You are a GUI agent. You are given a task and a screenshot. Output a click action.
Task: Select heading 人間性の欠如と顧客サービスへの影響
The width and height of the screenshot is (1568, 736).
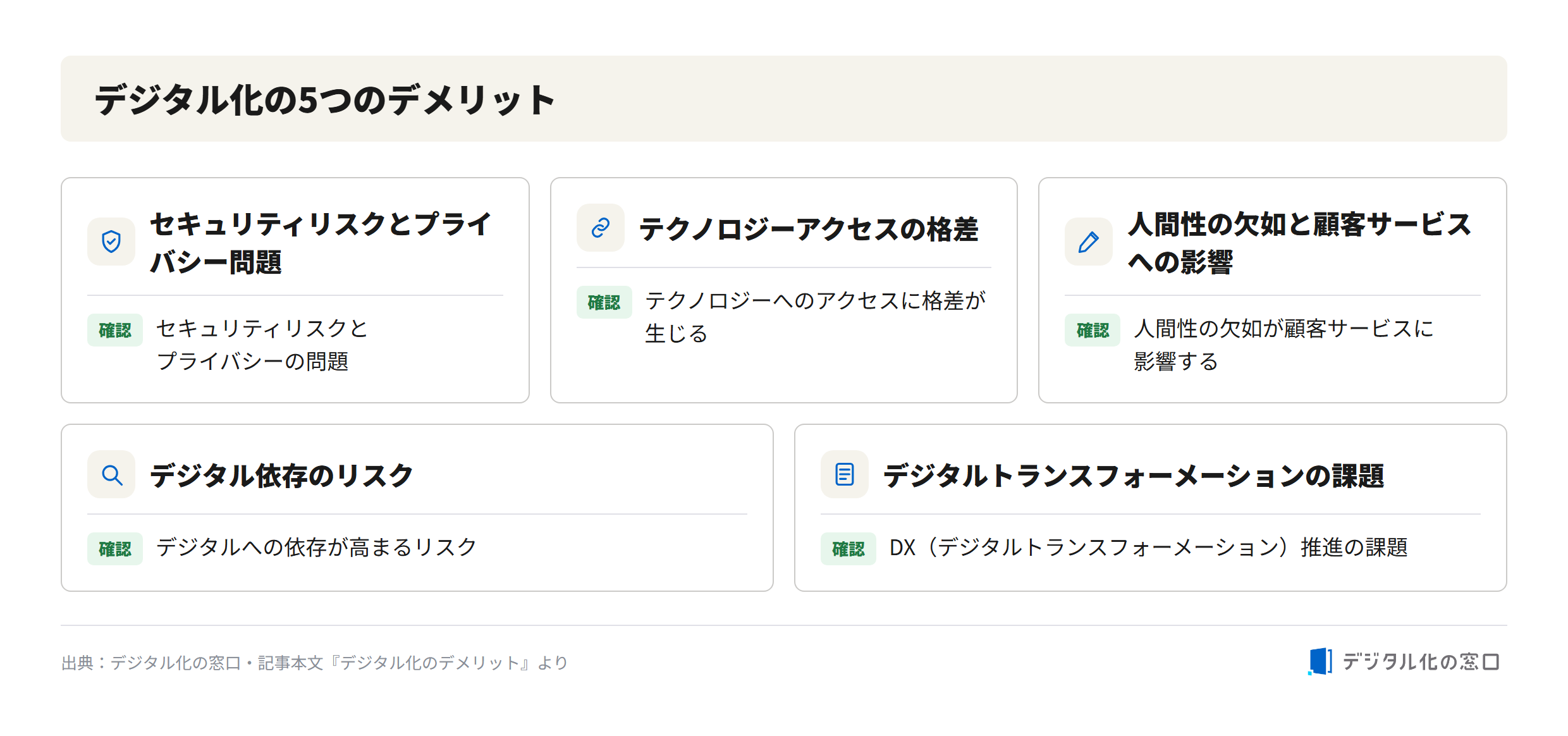pyautogui.click(x=1299, y=243)
